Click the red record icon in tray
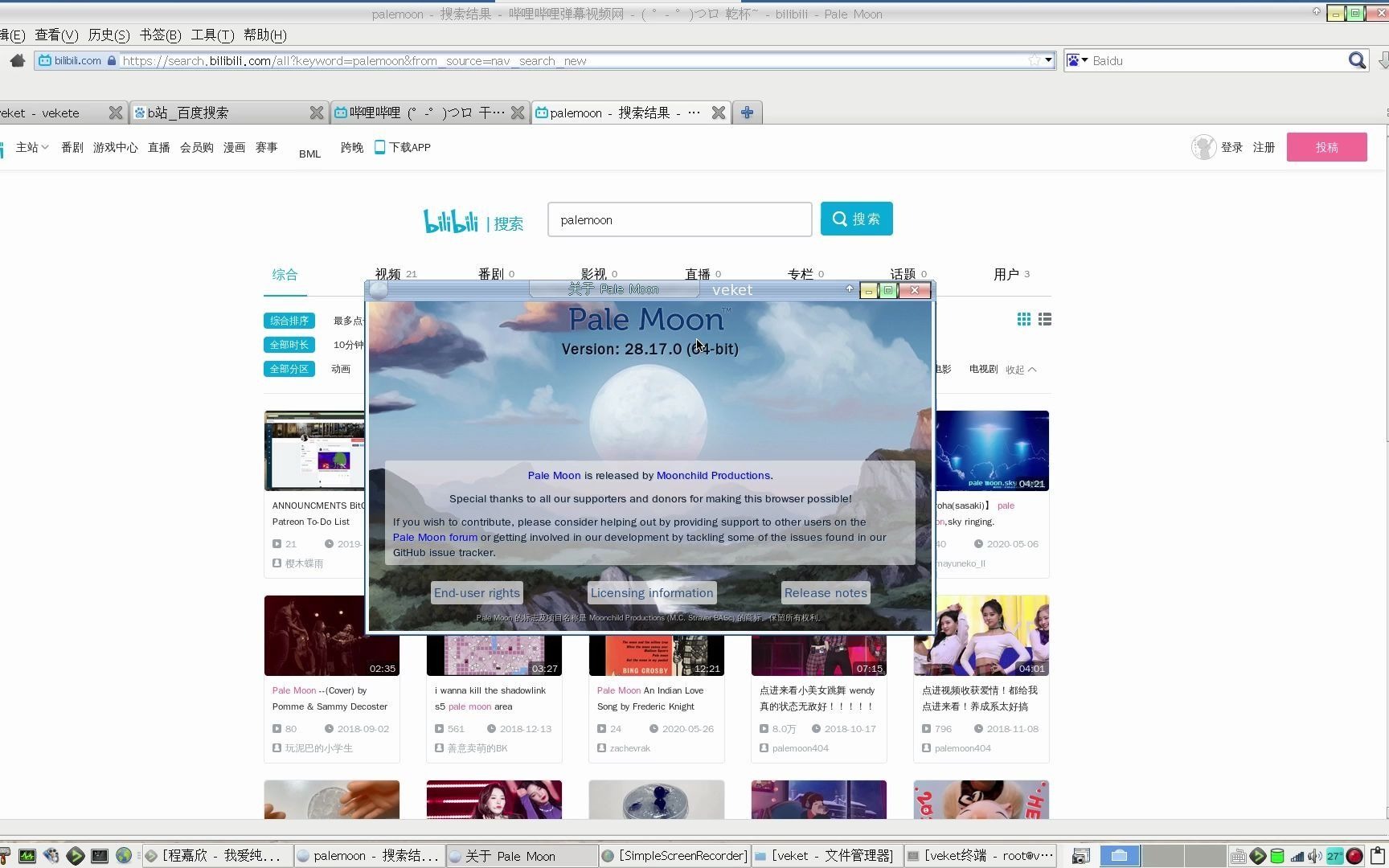 pos(1354,856)
